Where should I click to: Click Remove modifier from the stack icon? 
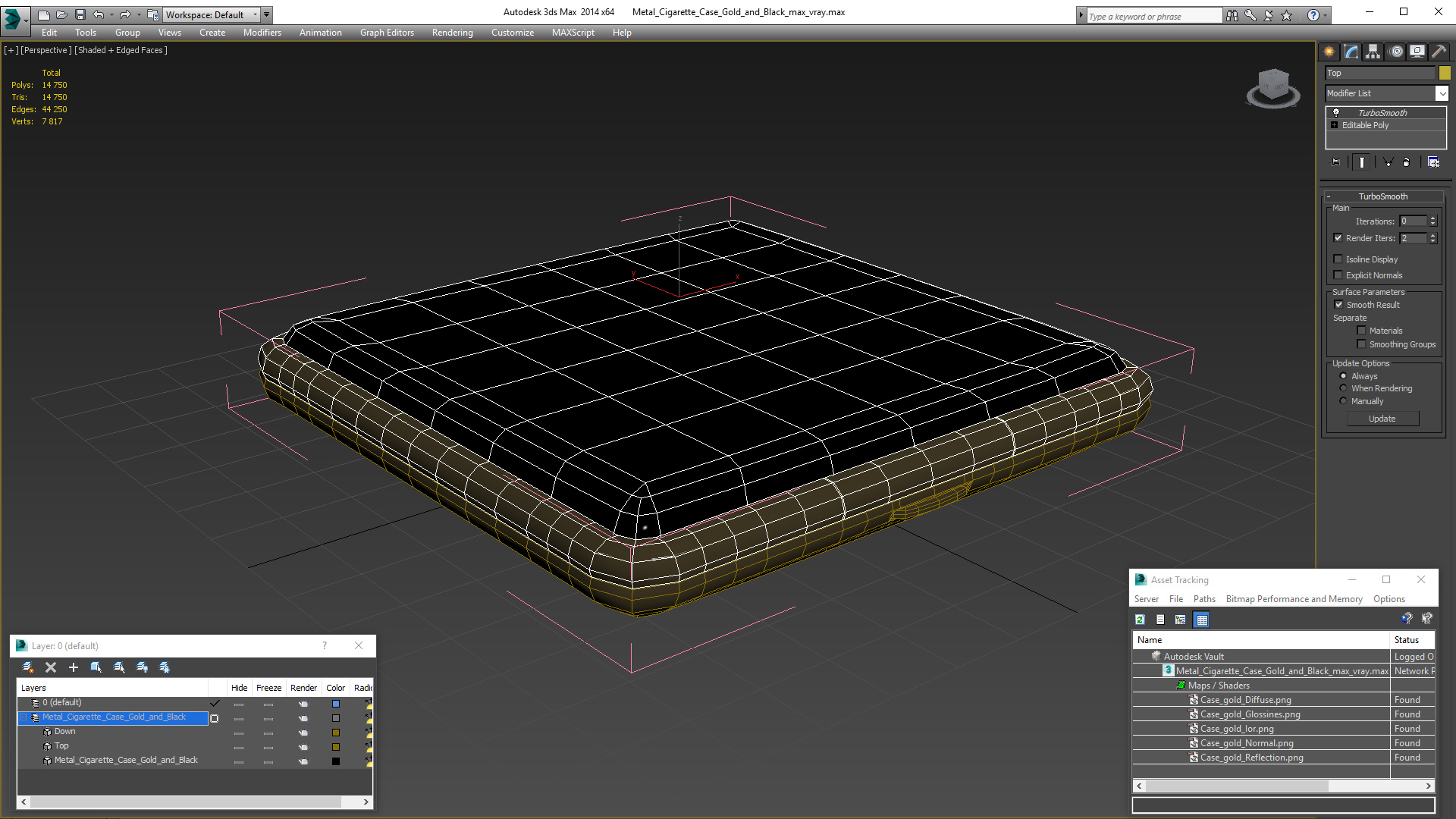tap(1406, 162)
